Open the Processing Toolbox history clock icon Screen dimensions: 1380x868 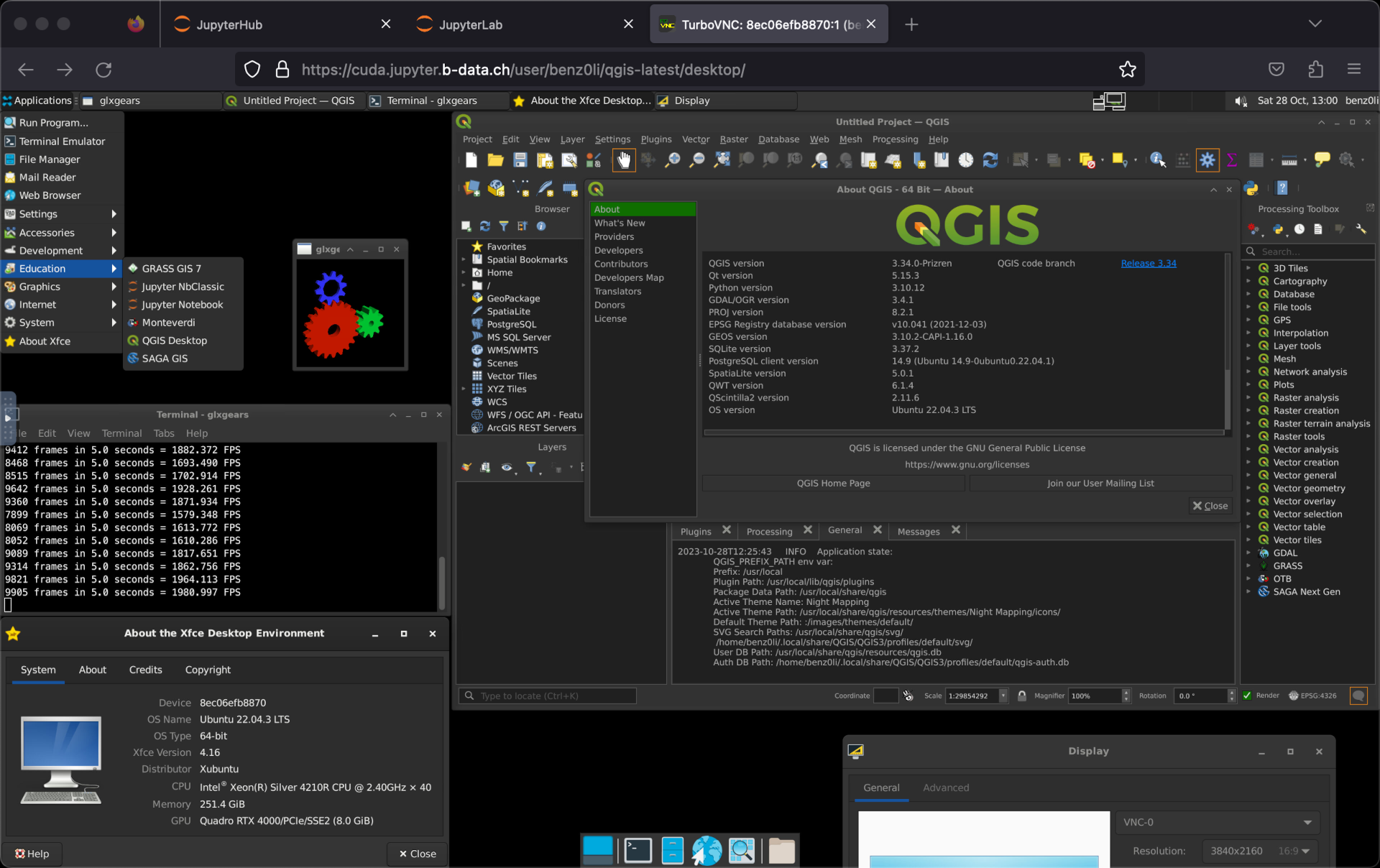point(1299,229)
